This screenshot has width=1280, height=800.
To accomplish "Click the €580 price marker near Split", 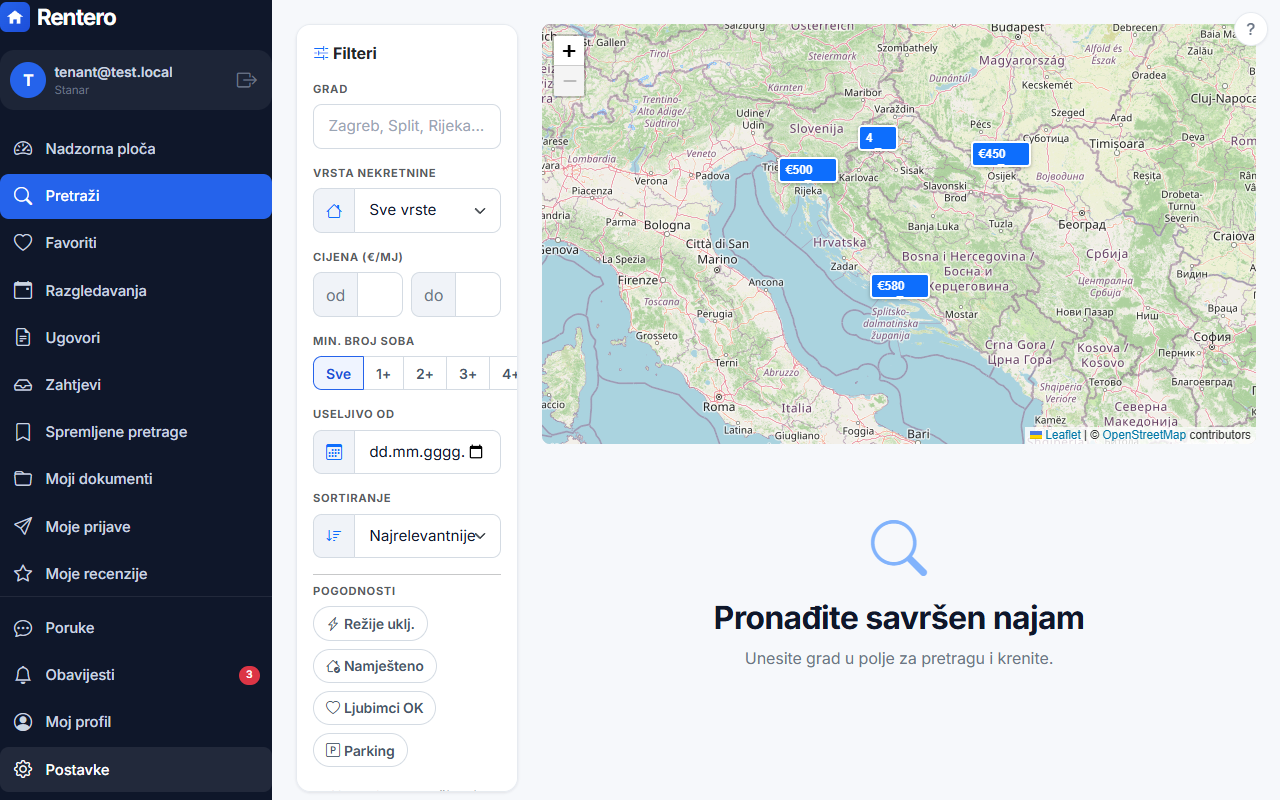I will 899,286.
